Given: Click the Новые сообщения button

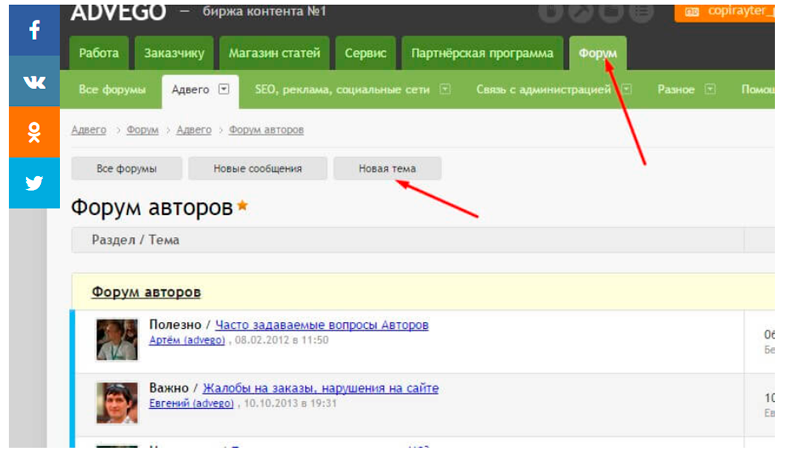Looking at the screenshot, I should click(x=257, y=168).
